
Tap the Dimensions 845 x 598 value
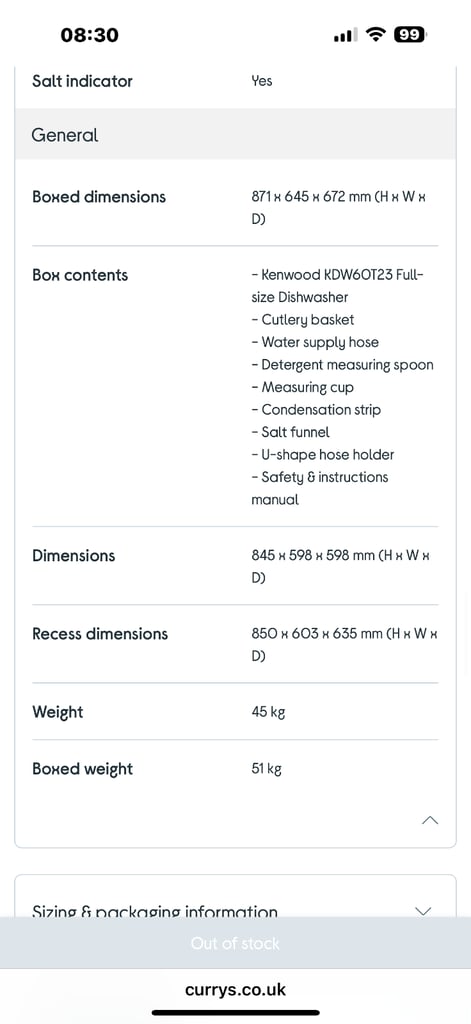click(x=340, y=566)
